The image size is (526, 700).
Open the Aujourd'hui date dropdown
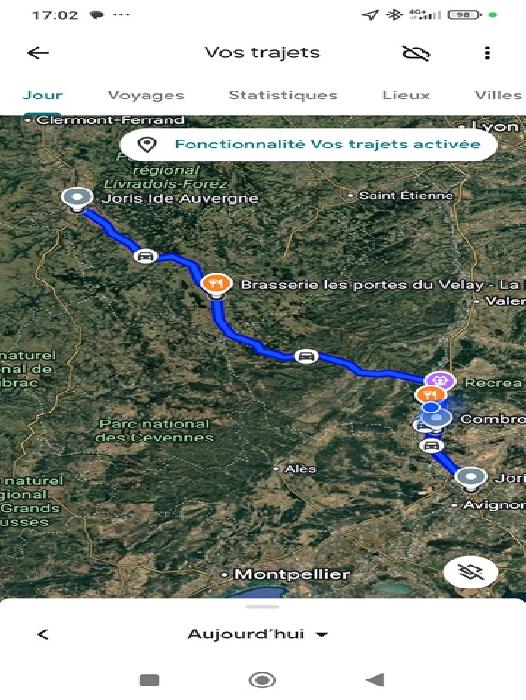pos(258,634)
